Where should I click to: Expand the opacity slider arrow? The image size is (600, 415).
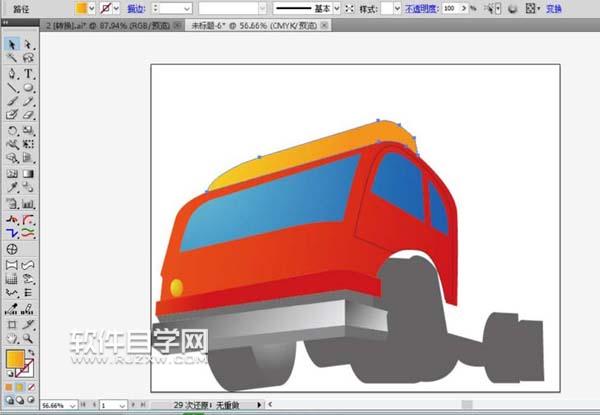(464, 8)
